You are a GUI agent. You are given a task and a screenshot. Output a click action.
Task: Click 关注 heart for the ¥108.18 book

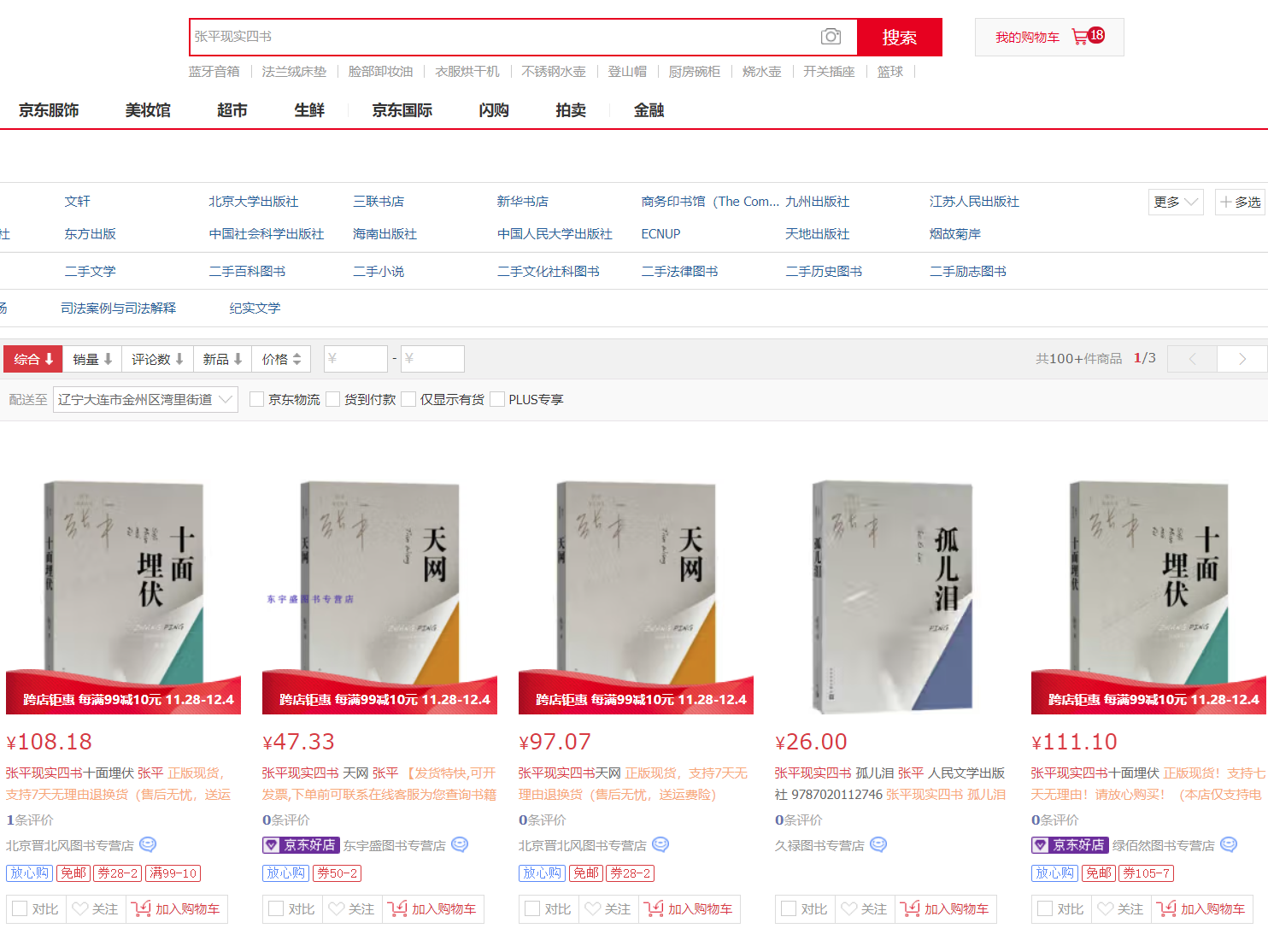pyautogui.click(x=96, y=909)
